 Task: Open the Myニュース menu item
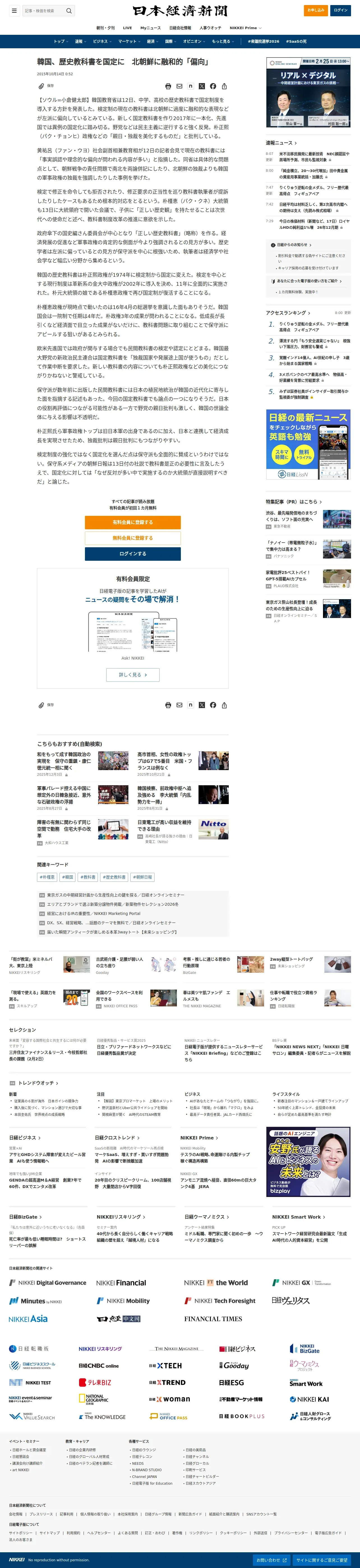150,28
